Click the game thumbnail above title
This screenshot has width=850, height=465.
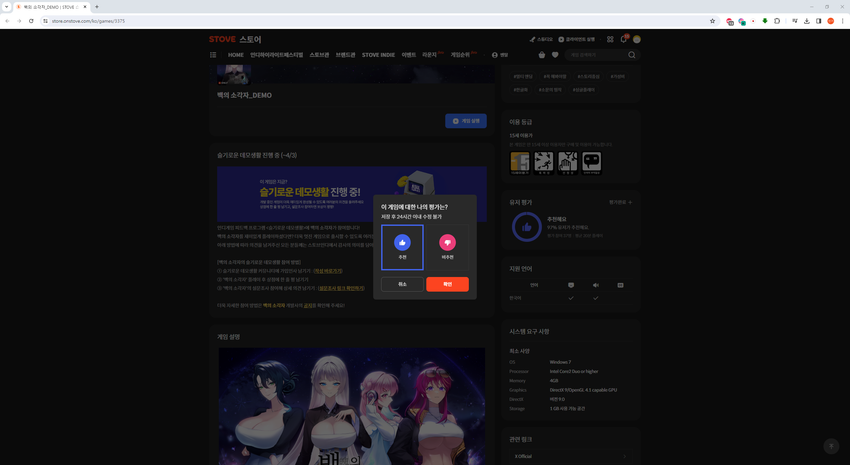234,75
